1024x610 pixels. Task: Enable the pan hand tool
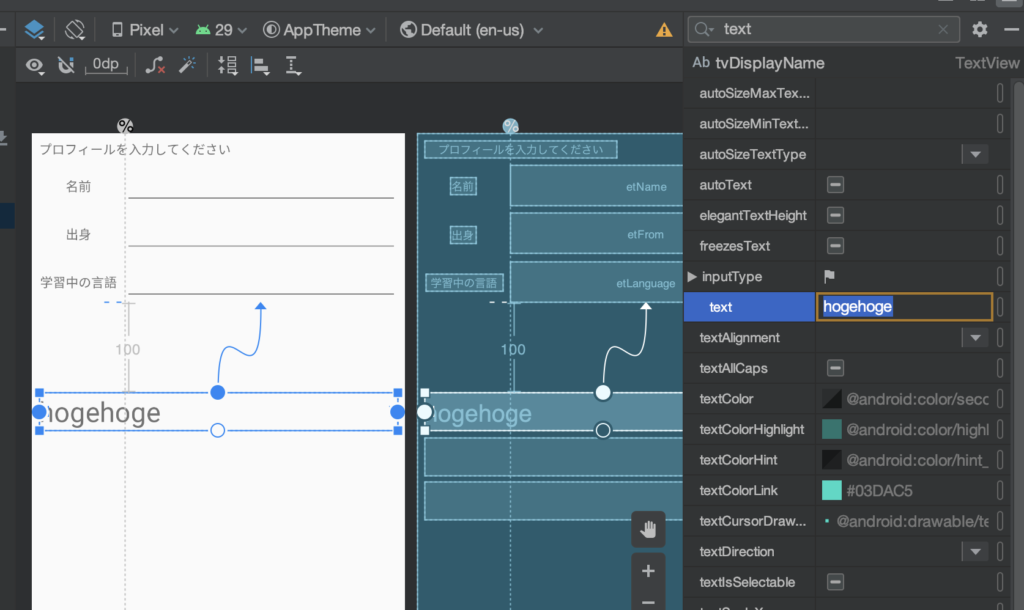tap(648, 529)
